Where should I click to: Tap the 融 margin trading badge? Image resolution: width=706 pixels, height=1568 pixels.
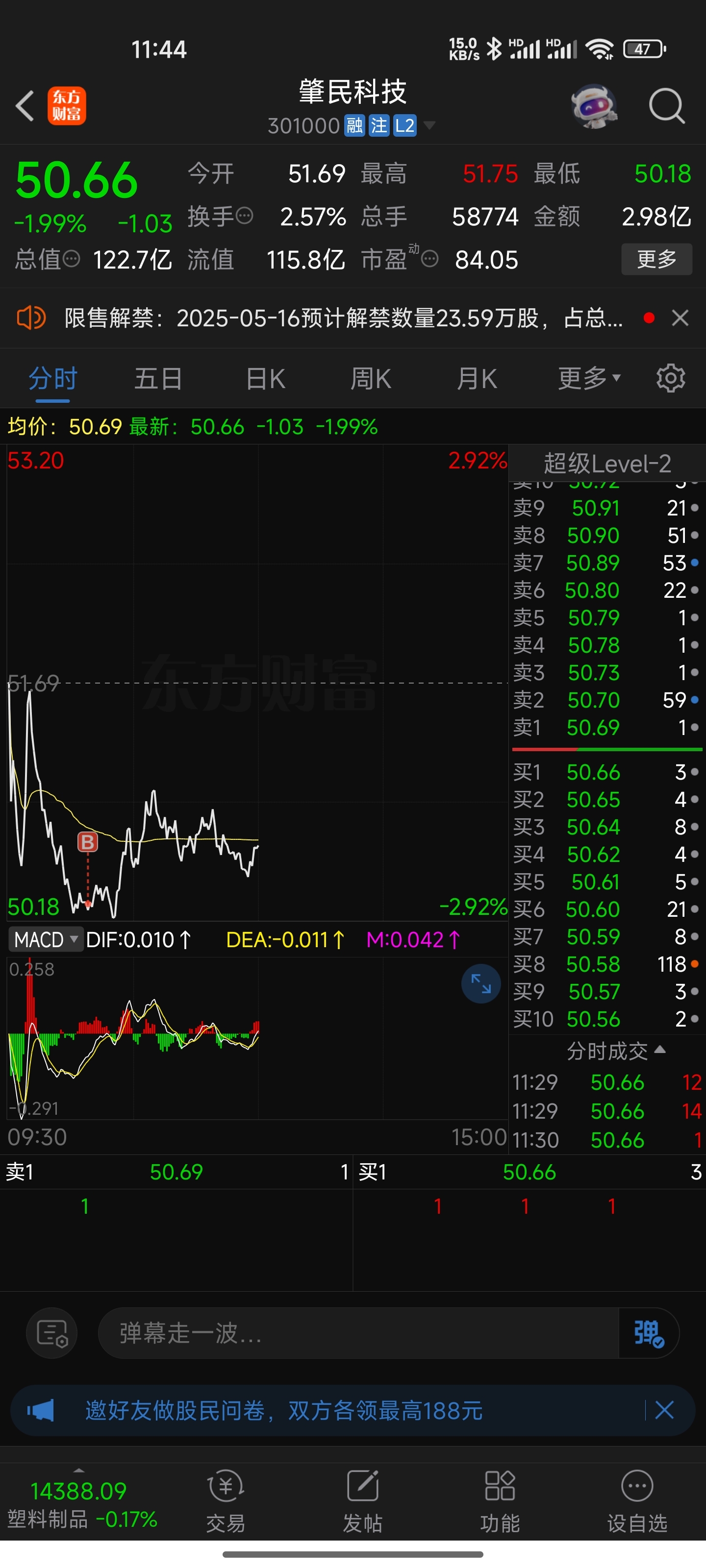(354, 126)
